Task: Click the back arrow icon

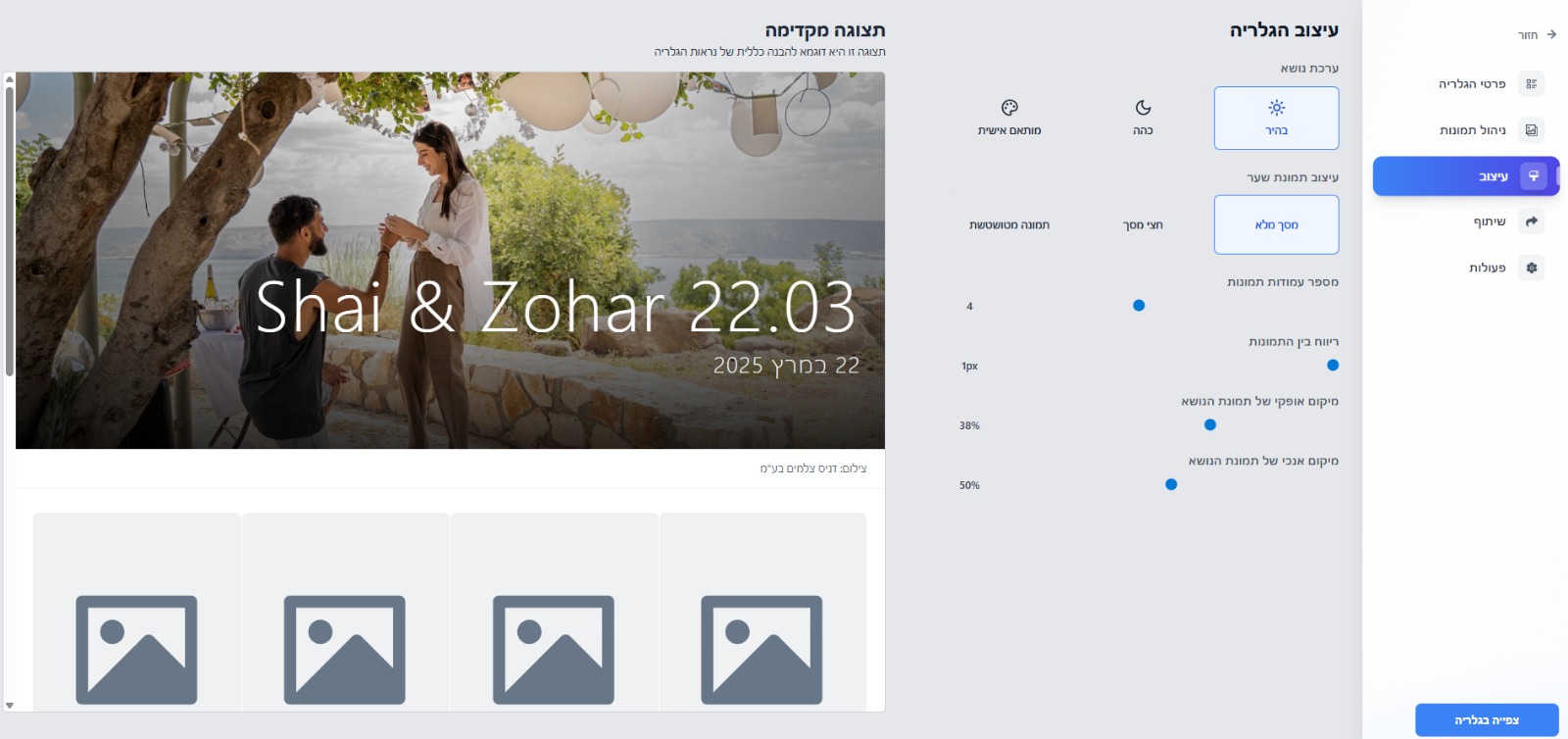Action: tap(1551, 34)
